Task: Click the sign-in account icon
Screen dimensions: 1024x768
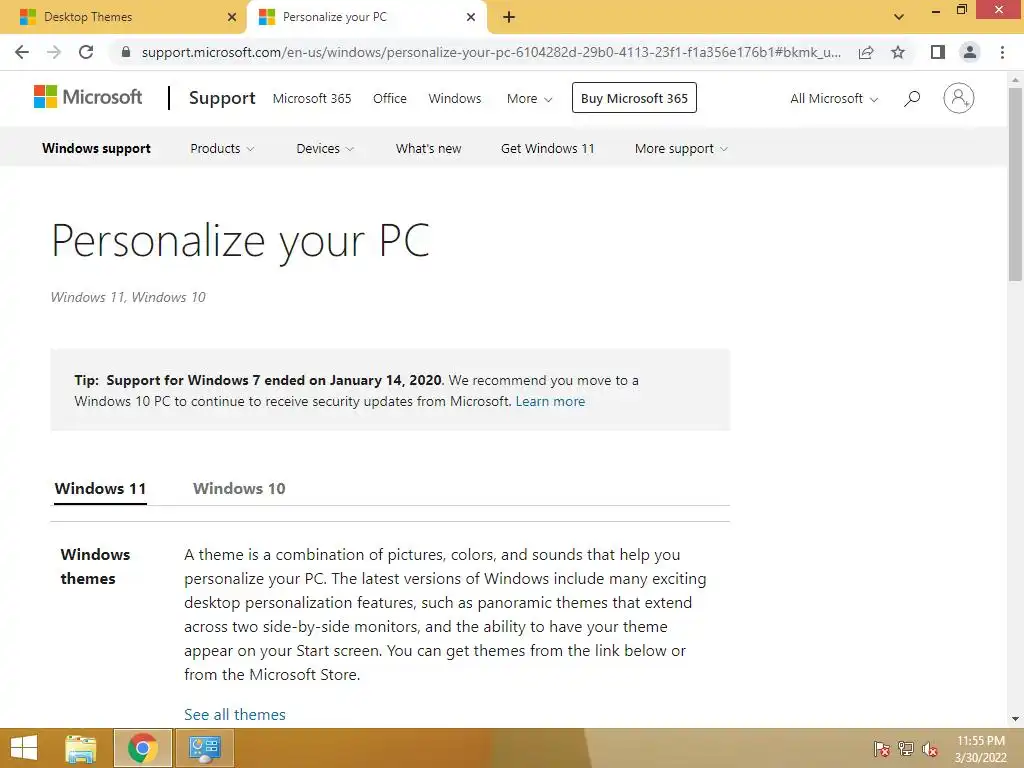Action: pos(959,98)
